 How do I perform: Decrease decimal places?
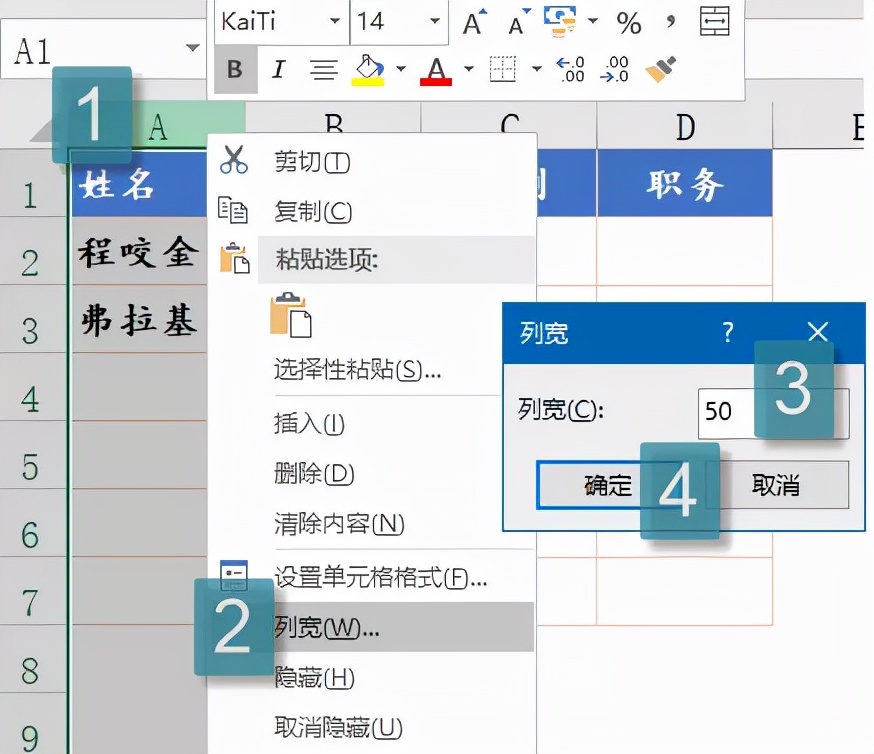point(614,69)
